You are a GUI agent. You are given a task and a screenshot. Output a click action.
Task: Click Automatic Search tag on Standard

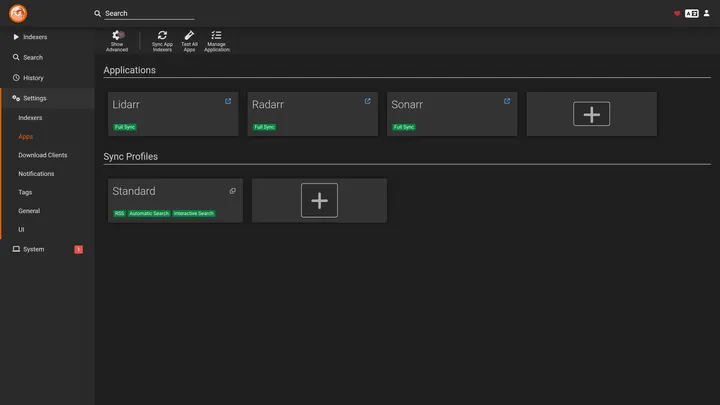tap(149, 214)
